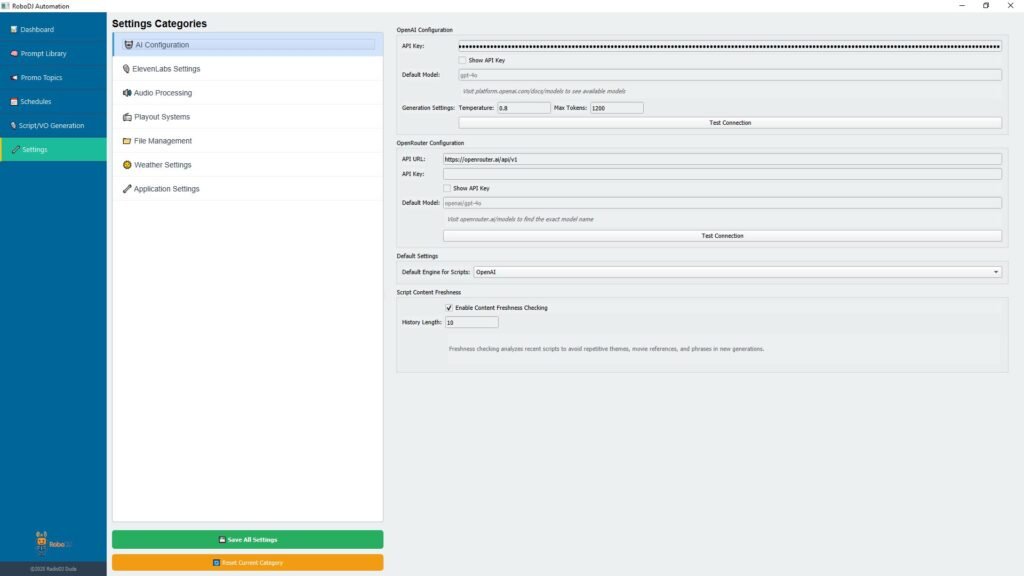1024x576 pixels.
Task: Select the ElevenLabs Settings category icon
Action: 126,69
